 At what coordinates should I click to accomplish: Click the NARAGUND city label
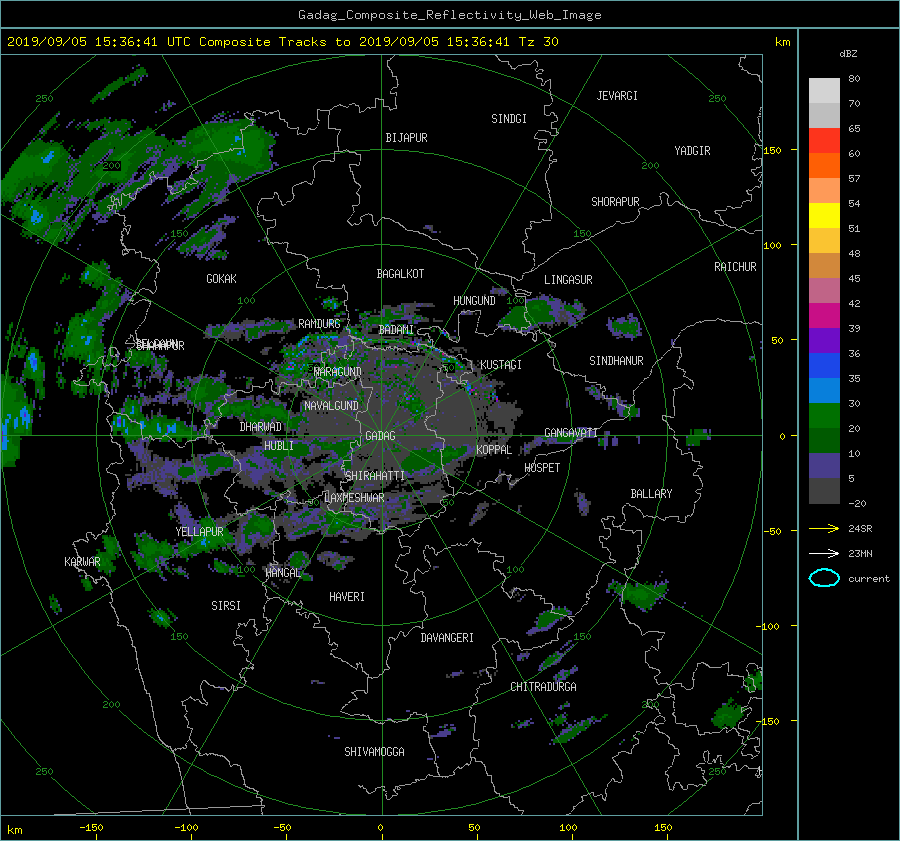(338, 372)
